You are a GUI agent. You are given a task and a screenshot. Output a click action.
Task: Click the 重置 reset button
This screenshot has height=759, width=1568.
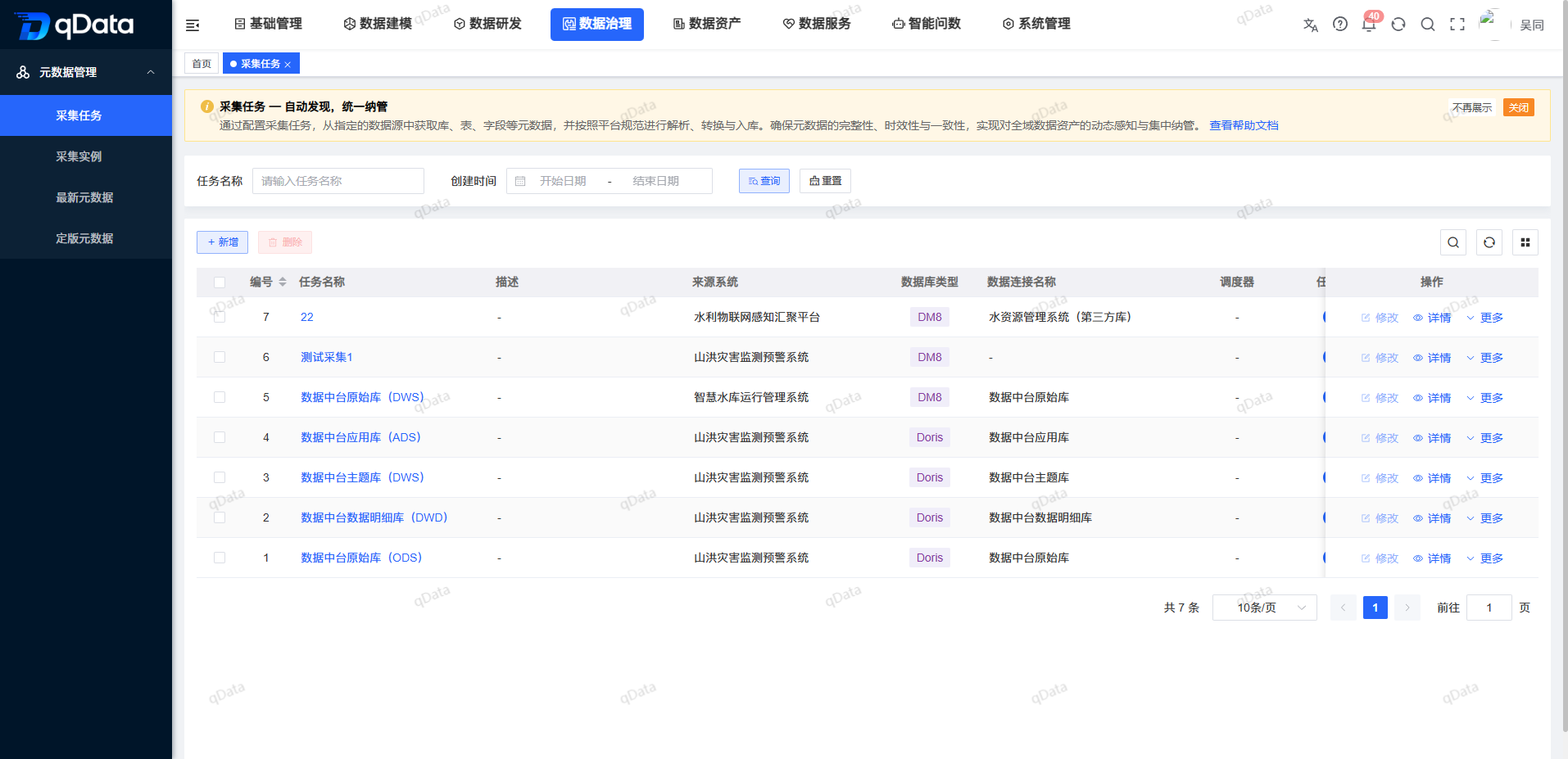(x=825, y=181)
